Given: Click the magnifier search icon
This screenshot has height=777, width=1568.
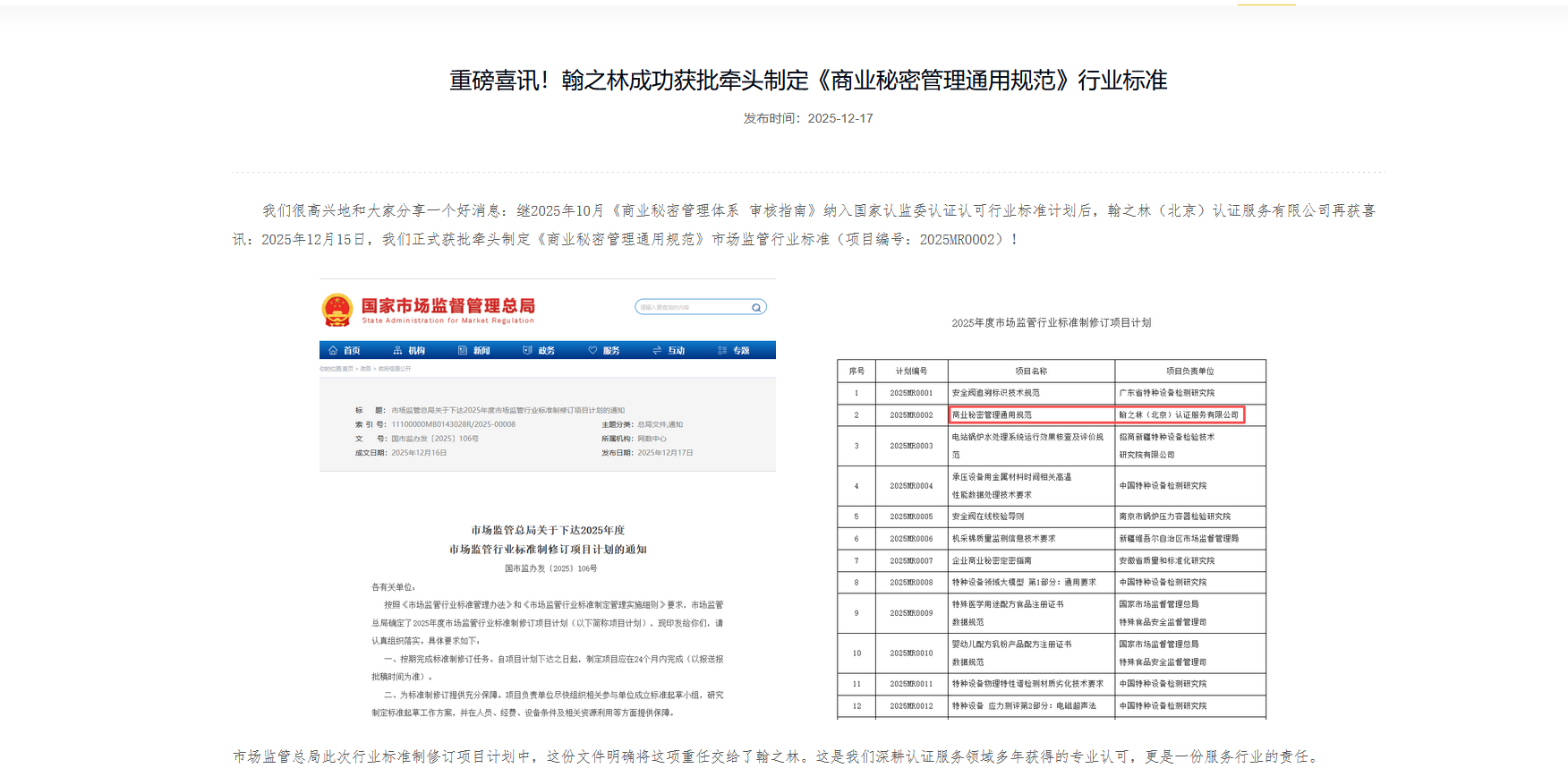Looking at the screenshot, I should (x=756, y=308).
